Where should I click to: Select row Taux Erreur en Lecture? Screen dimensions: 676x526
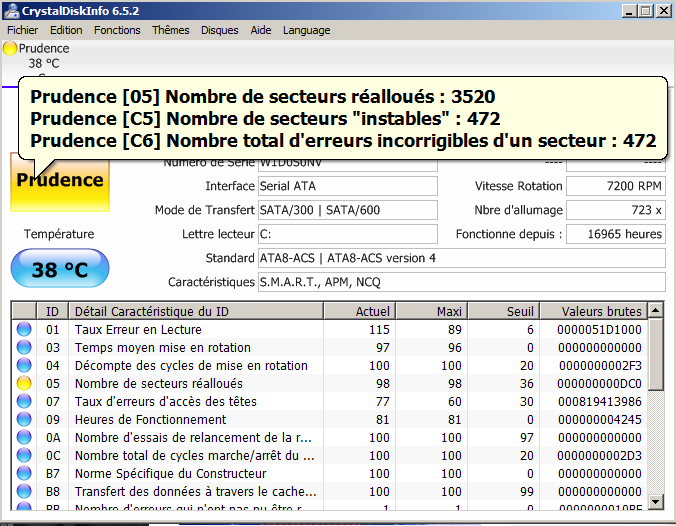point(329,329)
